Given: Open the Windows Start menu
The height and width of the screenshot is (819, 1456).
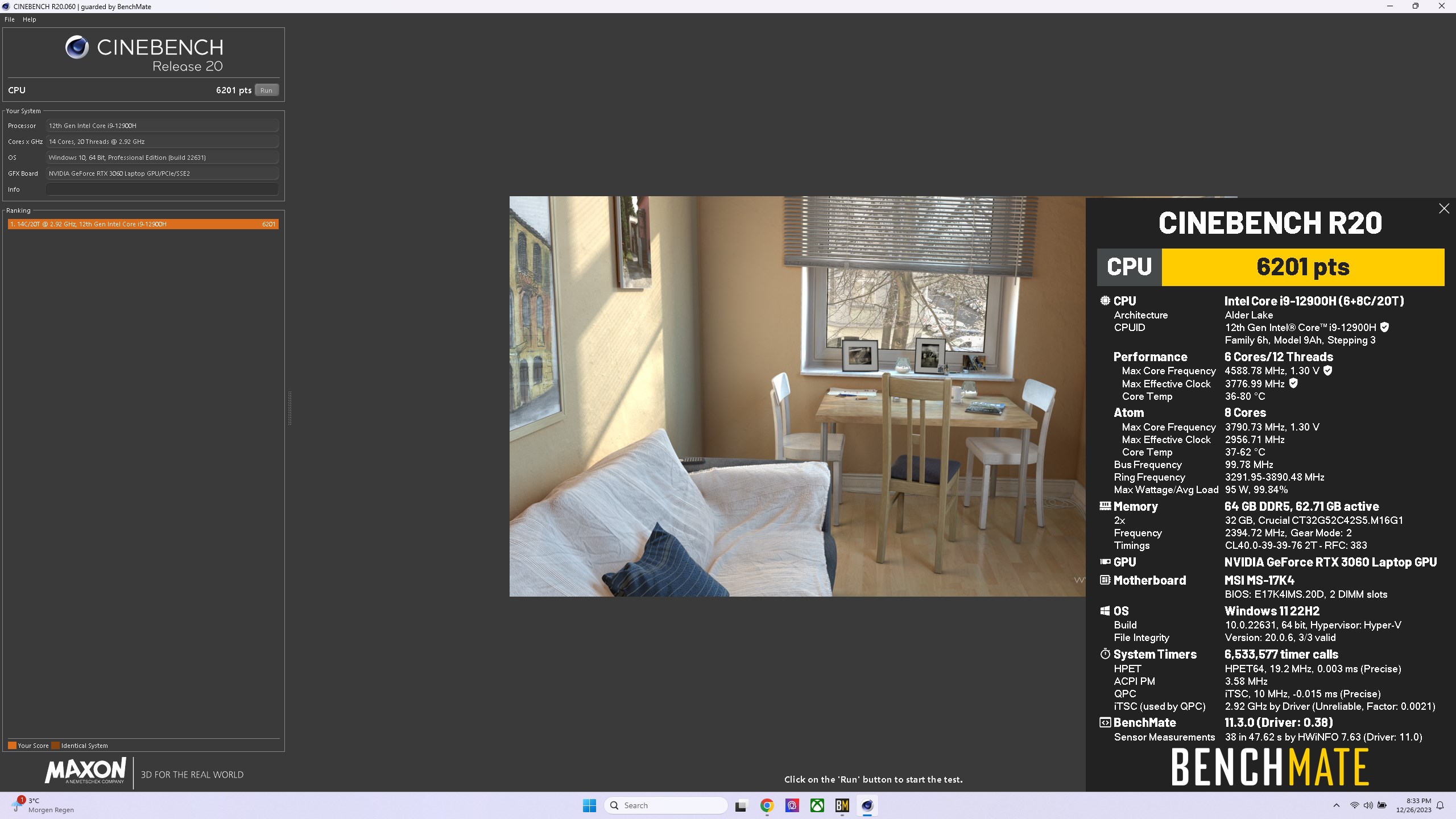Looking at the screenshot, I should [x=589, y=805].
